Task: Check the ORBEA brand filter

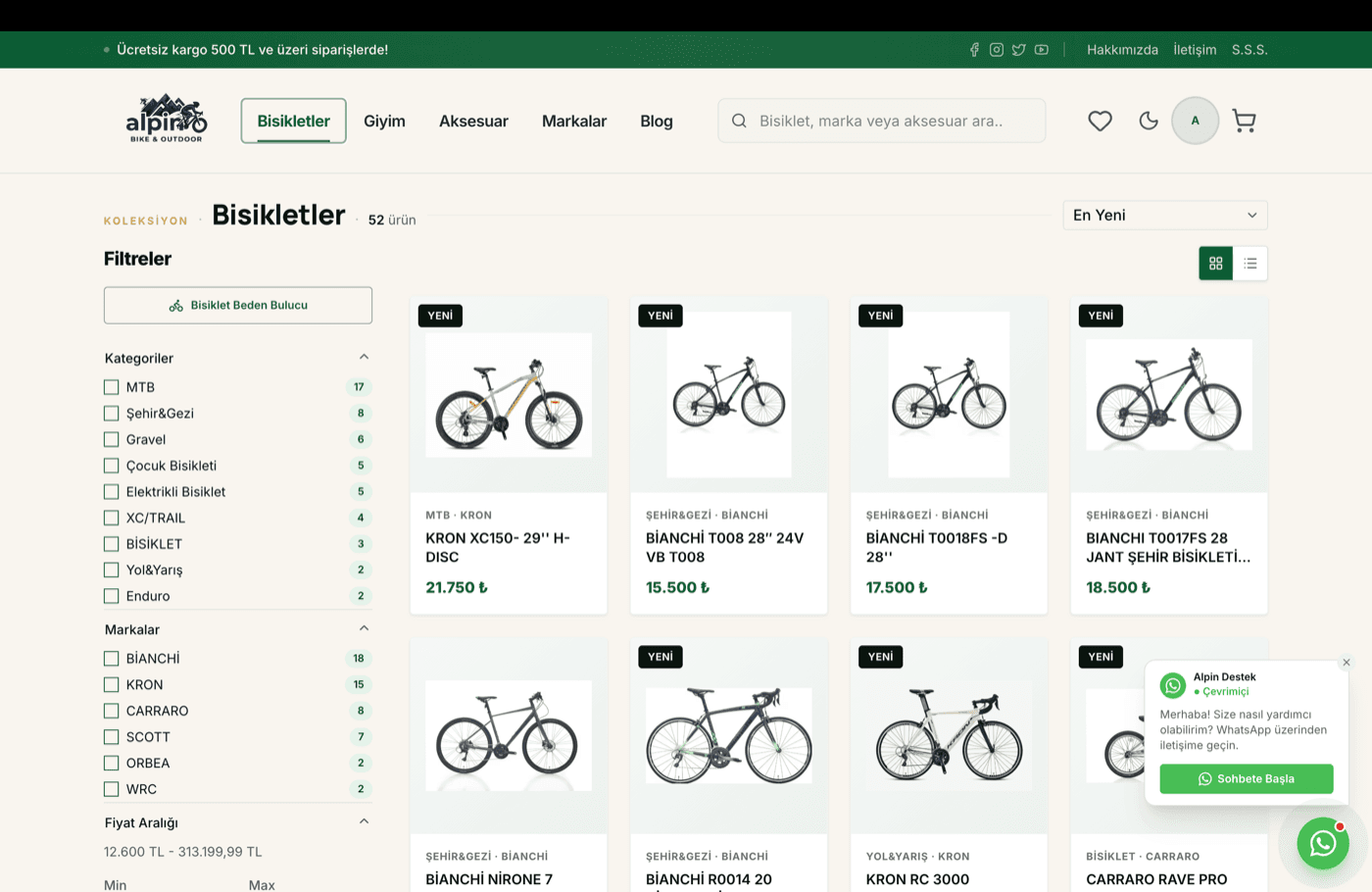Action: tap(112, 763)
